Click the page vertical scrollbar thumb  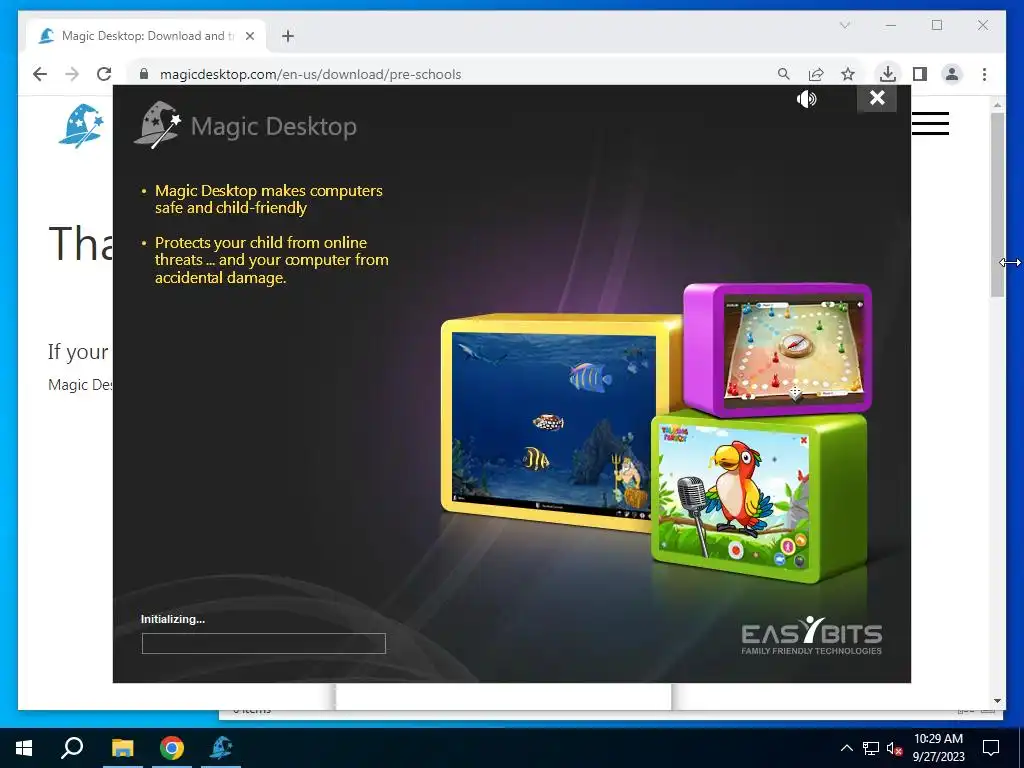[x=997, y=205]
